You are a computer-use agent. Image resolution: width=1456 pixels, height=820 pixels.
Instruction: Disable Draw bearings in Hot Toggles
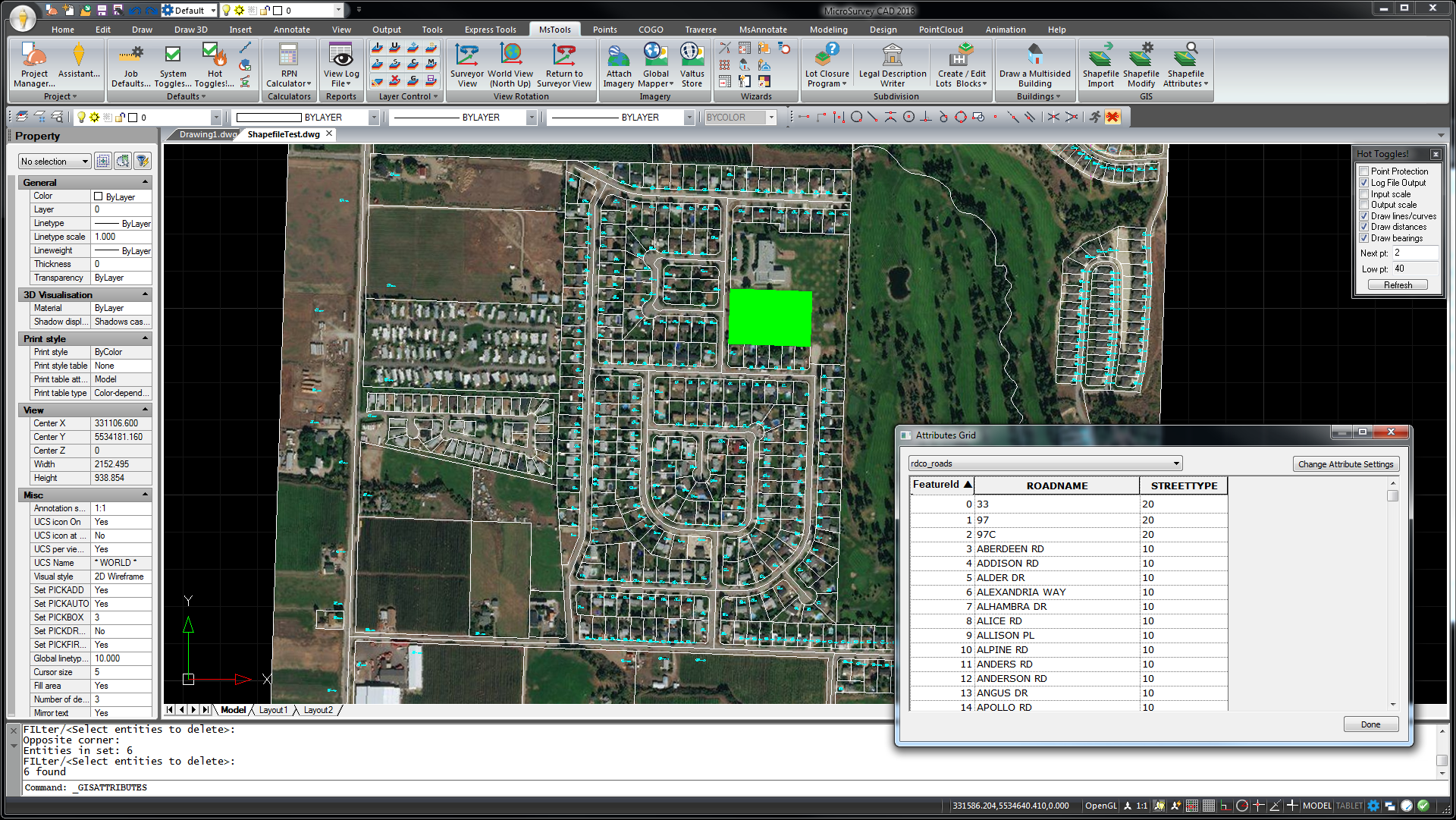pos(1364,237)
